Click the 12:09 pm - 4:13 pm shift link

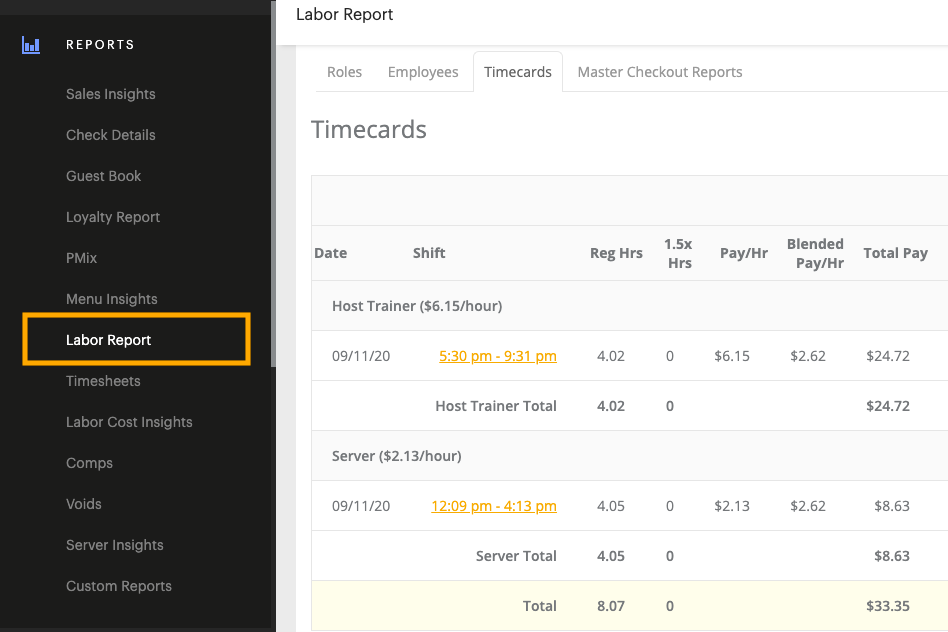click(494, 506)
